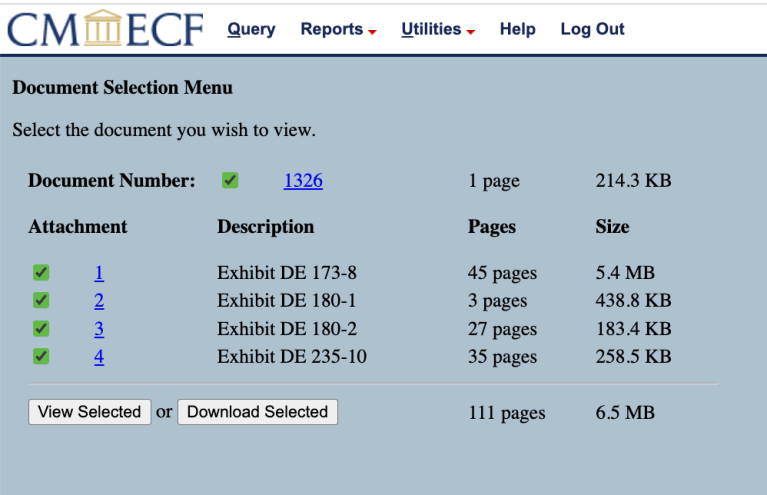Uncheck the Exhibit DE 235-10 checkbox
Viewport: 767px width, 495px height.
click(41, 357)
